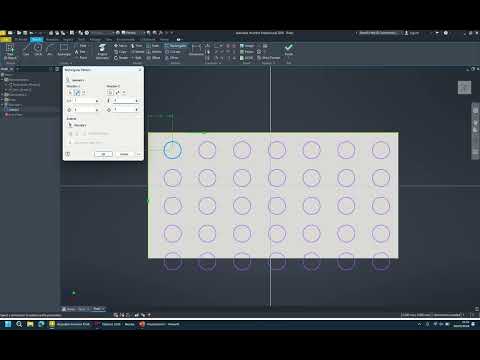Image resolution: width=480 pixels, height=360 pixels.
Task: Click Cancel in Rectangular Pattern dialog
Action: point(124,154)
